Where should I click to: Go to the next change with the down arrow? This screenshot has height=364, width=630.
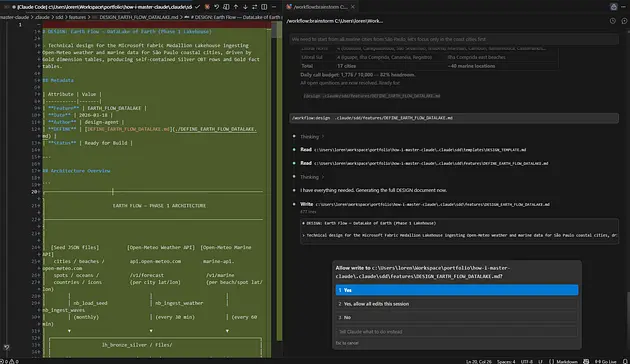pyautogui.click(x=245, y=7)
